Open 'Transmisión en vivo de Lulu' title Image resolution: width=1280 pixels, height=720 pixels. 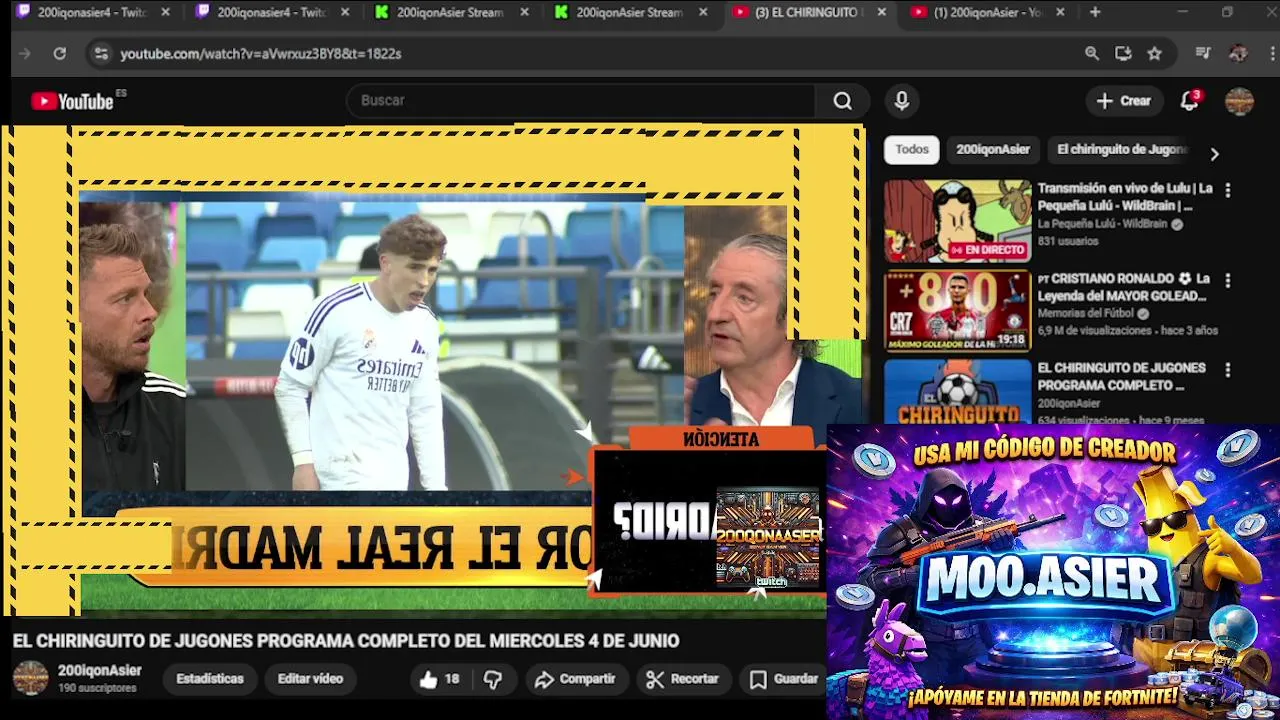coord(1125,197)
